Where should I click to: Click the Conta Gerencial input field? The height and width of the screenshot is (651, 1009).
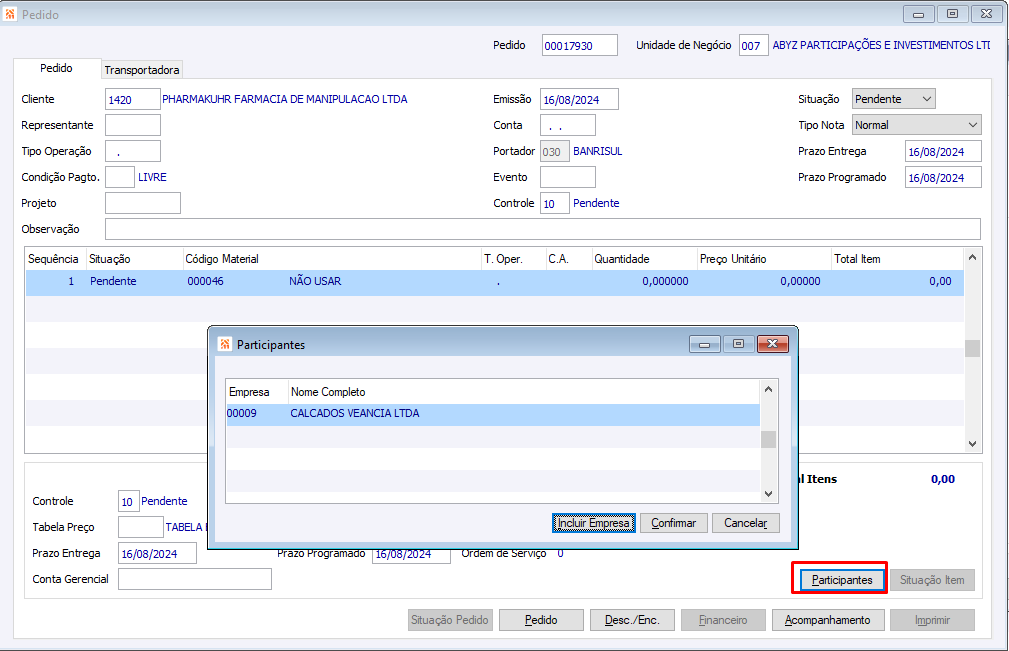195,579
